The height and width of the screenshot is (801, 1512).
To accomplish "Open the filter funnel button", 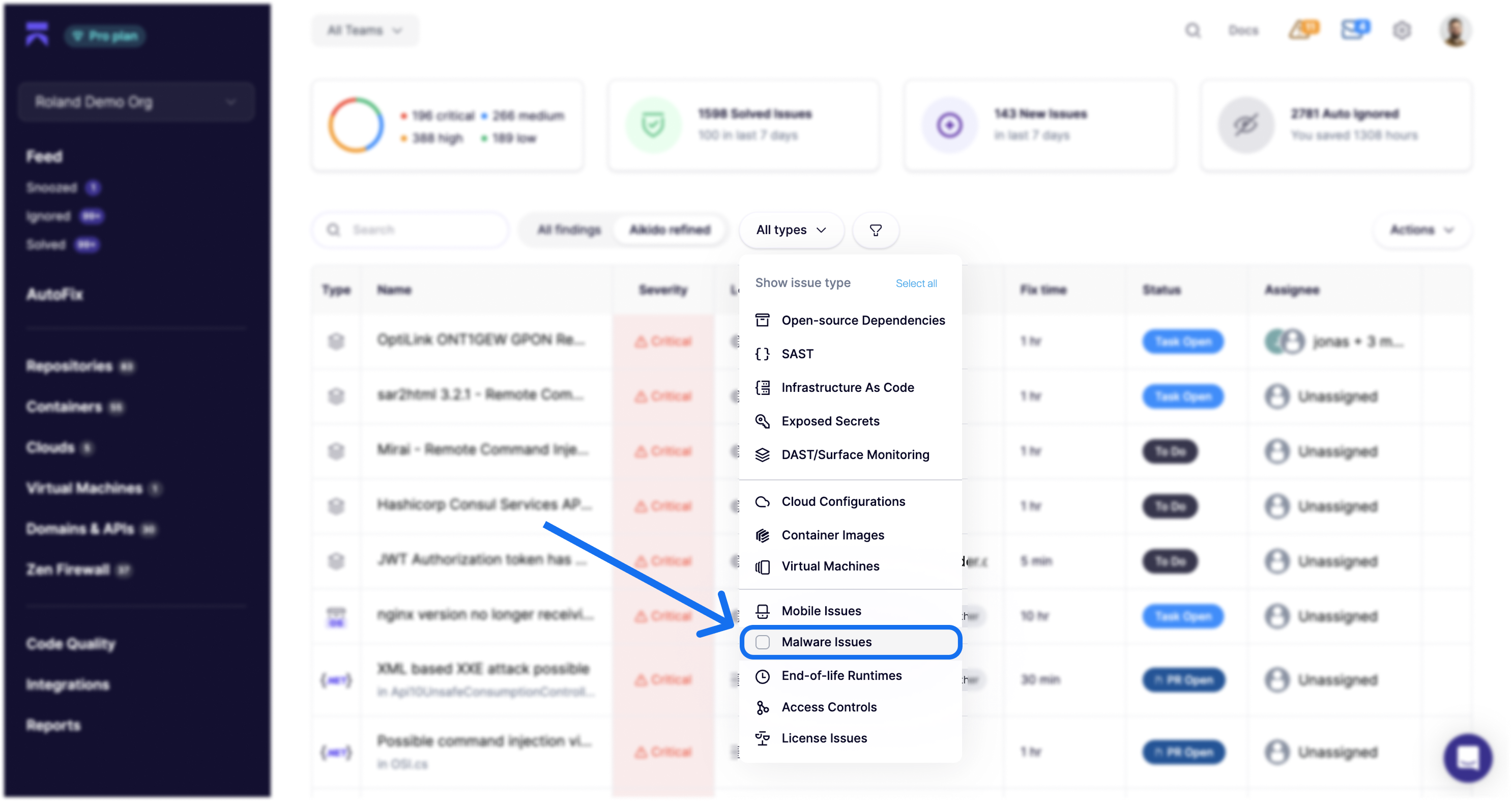I will 875,230.
